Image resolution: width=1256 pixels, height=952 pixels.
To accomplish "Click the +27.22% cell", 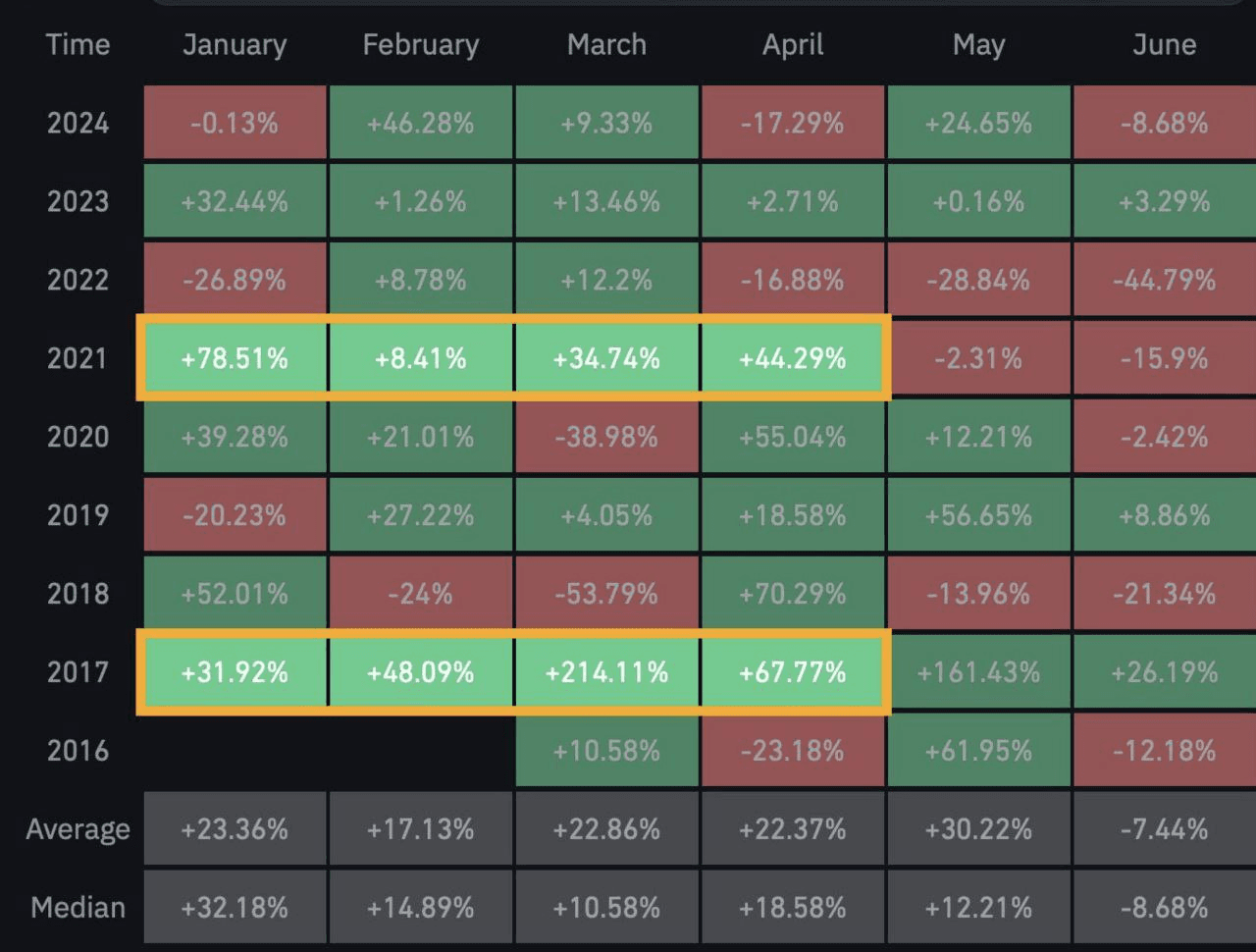I will (421, 515).
